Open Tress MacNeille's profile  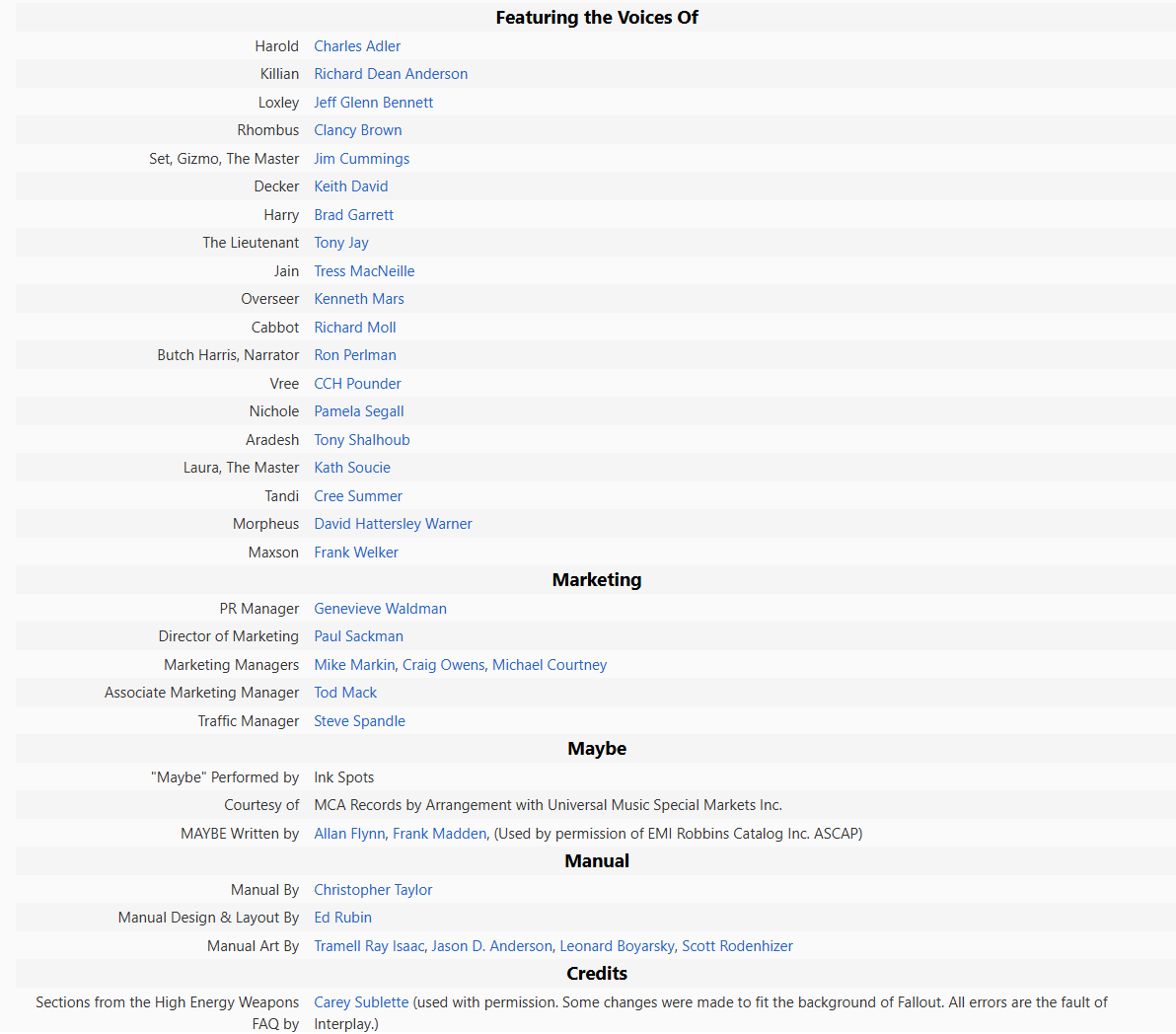coord(364,271)
